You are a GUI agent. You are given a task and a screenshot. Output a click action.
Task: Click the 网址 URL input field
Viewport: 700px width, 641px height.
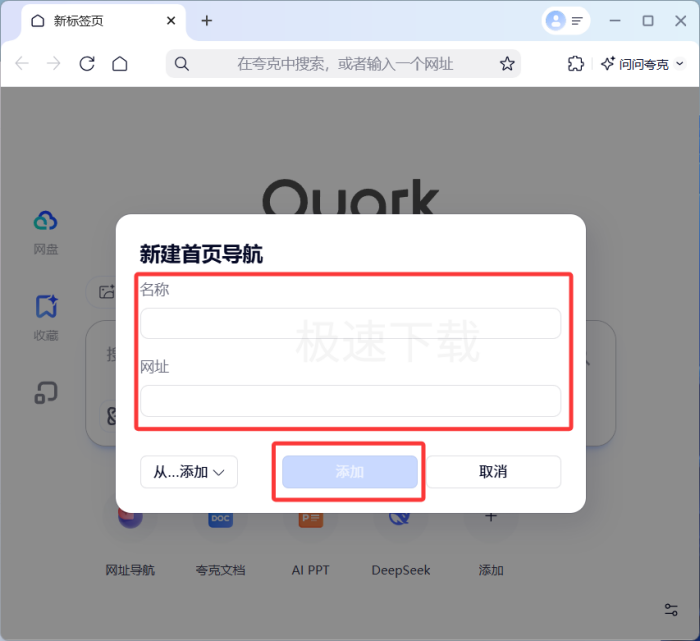pyautogui.click(x=350, y=401)
